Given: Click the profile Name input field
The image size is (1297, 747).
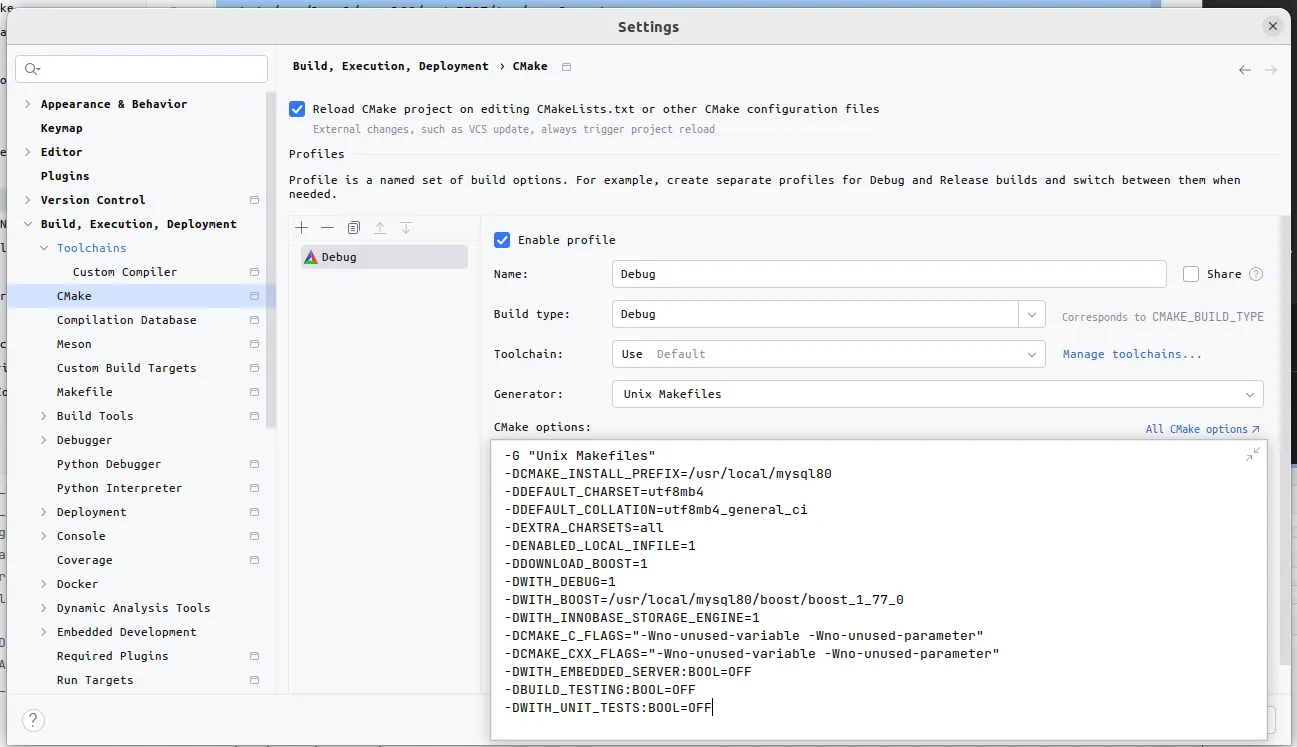Looking at the screenshot, I should click(889, 274).
